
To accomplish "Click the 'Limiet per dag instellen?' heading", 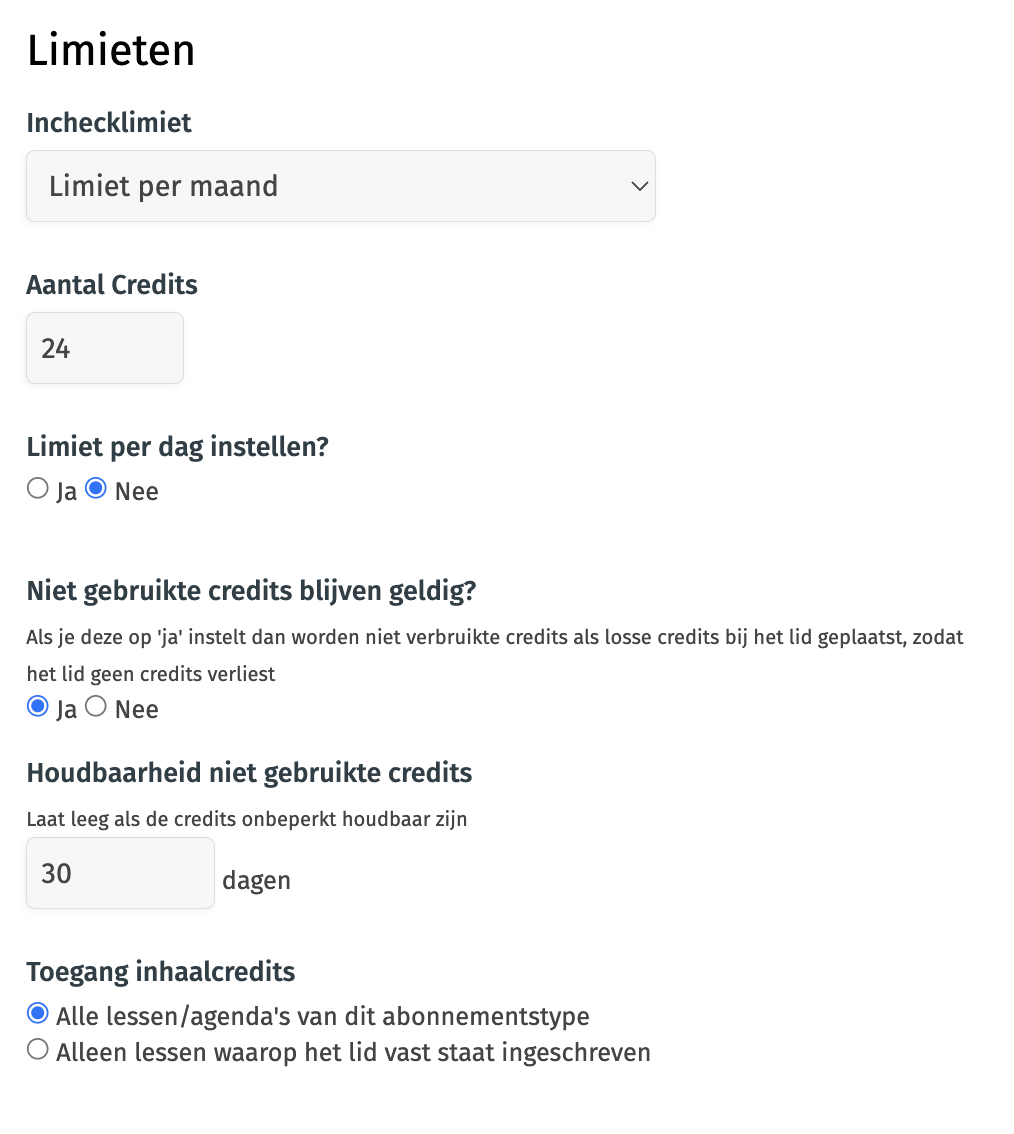I will tap(178, 447).
